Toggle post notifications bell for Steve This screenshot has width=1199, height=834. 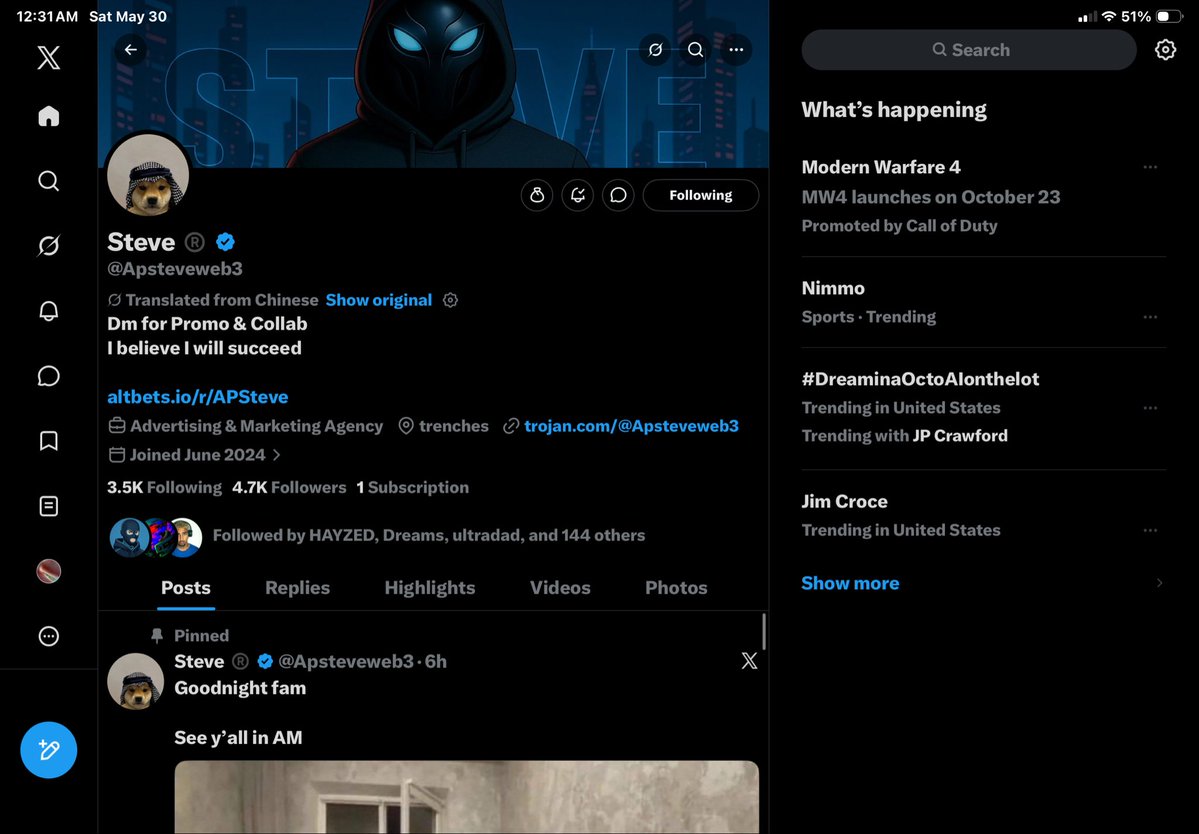click(x=577, y=195)
